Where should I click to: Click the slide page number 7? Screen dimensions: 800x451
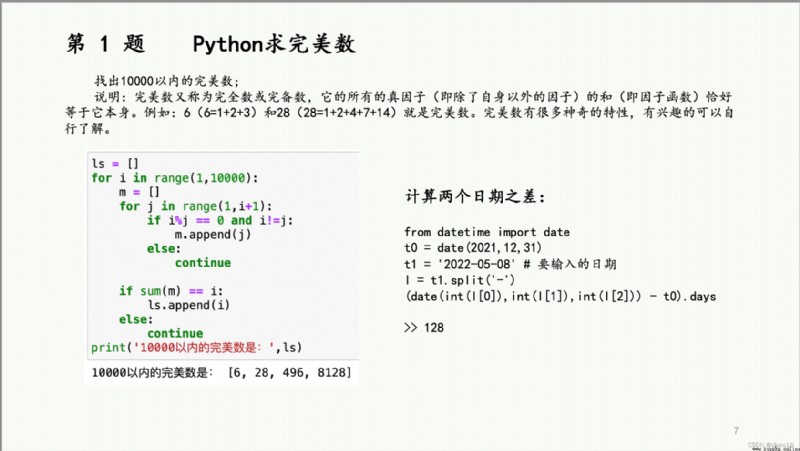[736, 431]
